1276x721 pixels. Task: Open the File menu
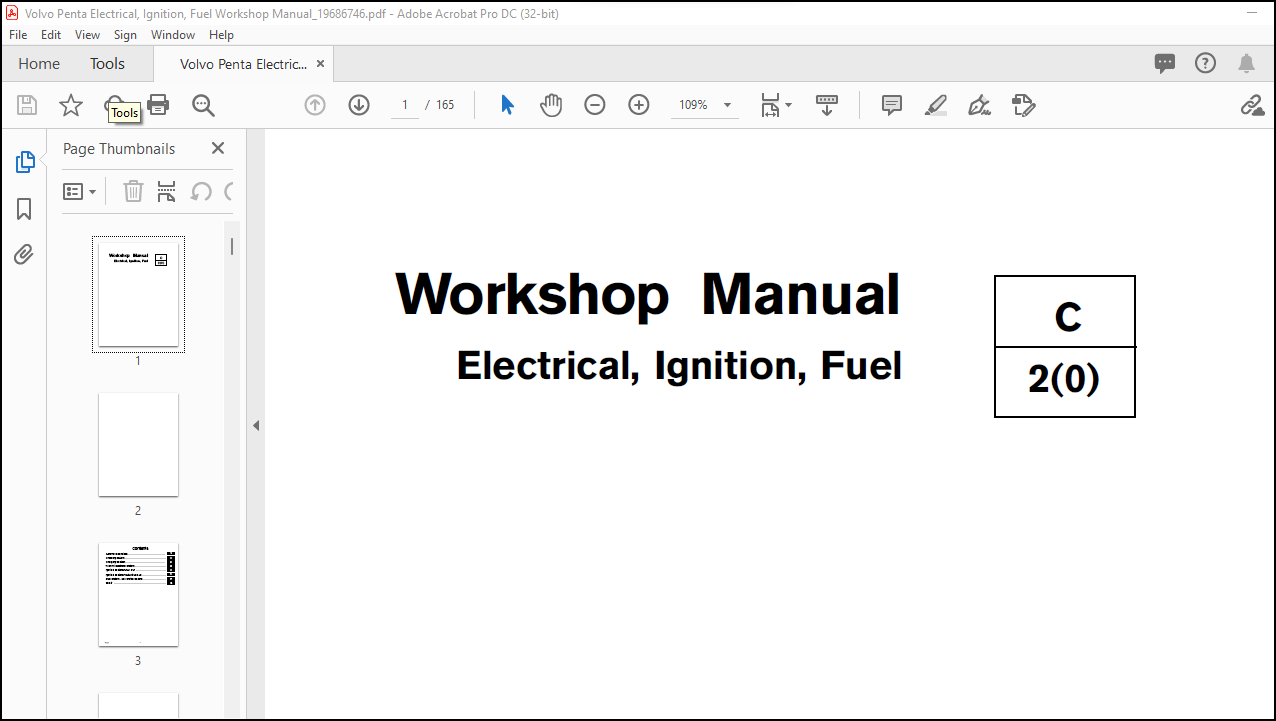tap(18, 34)
